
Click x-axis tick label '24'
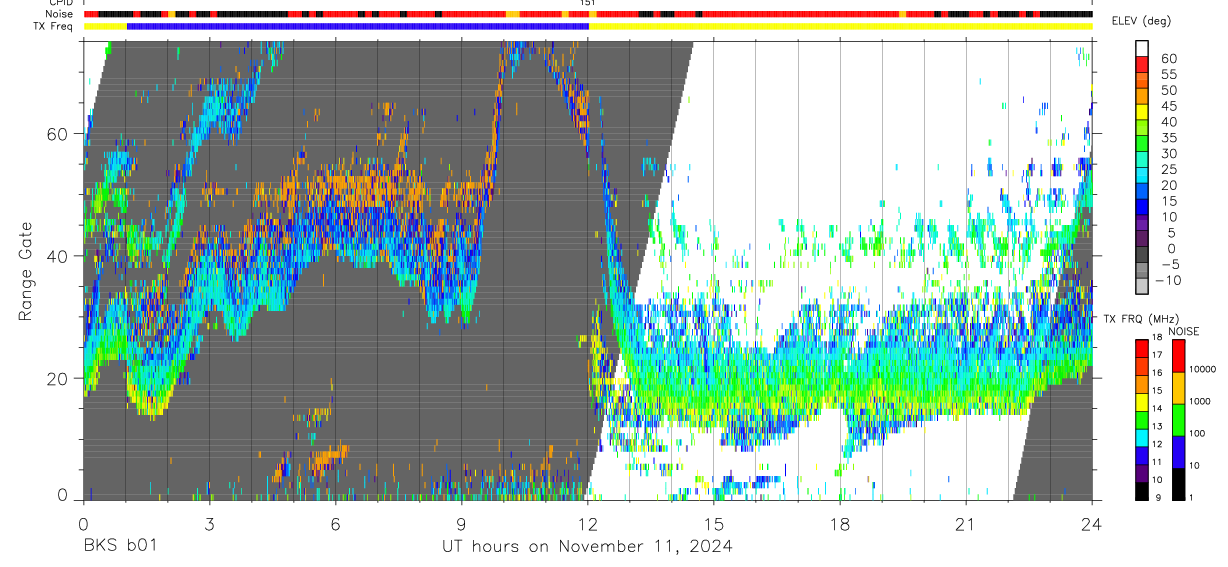click(1092, 525)
